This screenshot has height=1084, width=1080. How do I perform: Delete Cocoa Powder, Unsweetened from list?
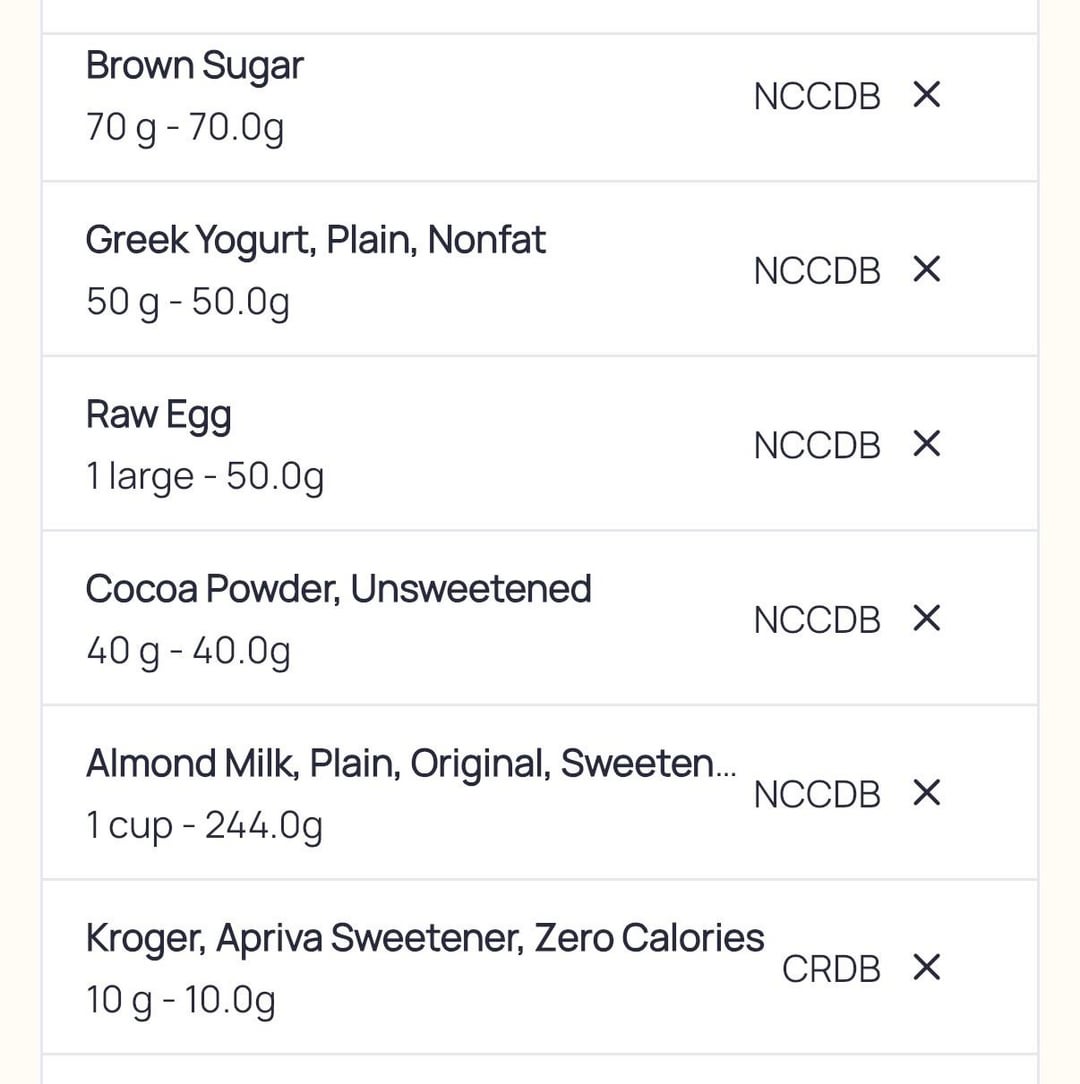coord(927,619)
